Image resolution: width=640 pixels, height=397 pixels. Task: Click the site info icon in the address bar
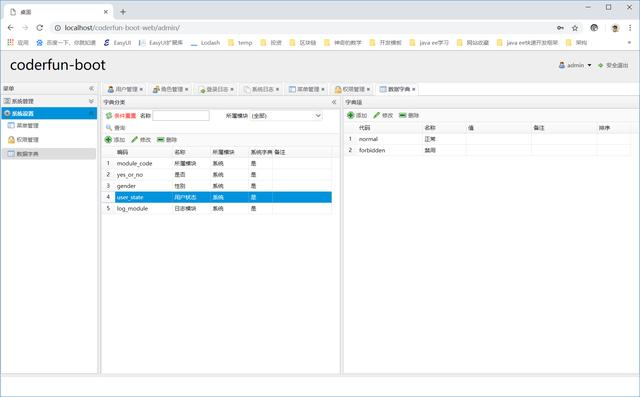click(58, 28)
